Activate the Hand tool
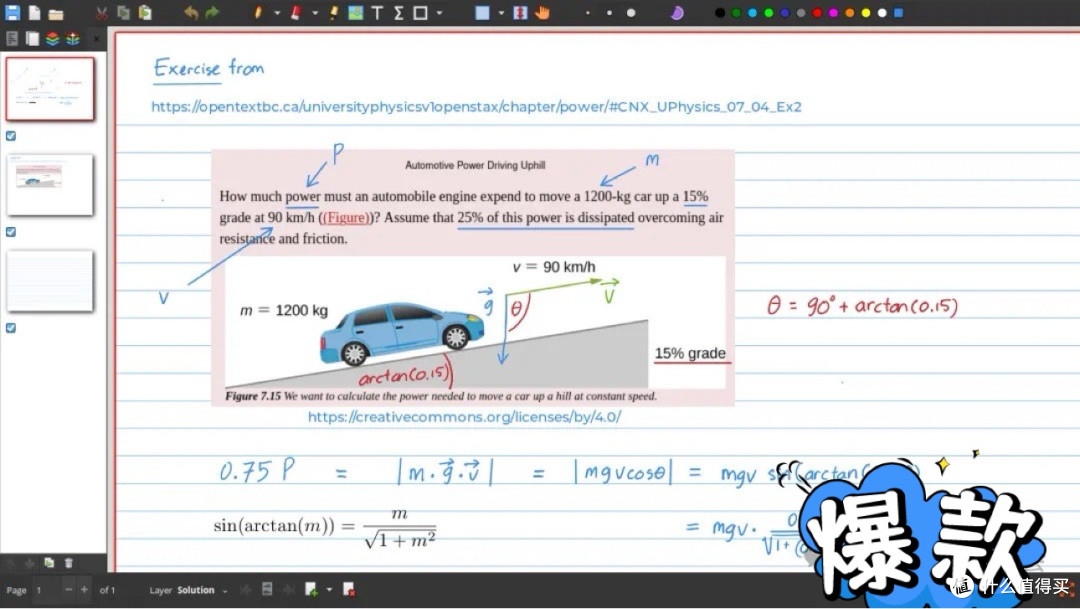The image size is (1080, 609). (x=543, y=12)
